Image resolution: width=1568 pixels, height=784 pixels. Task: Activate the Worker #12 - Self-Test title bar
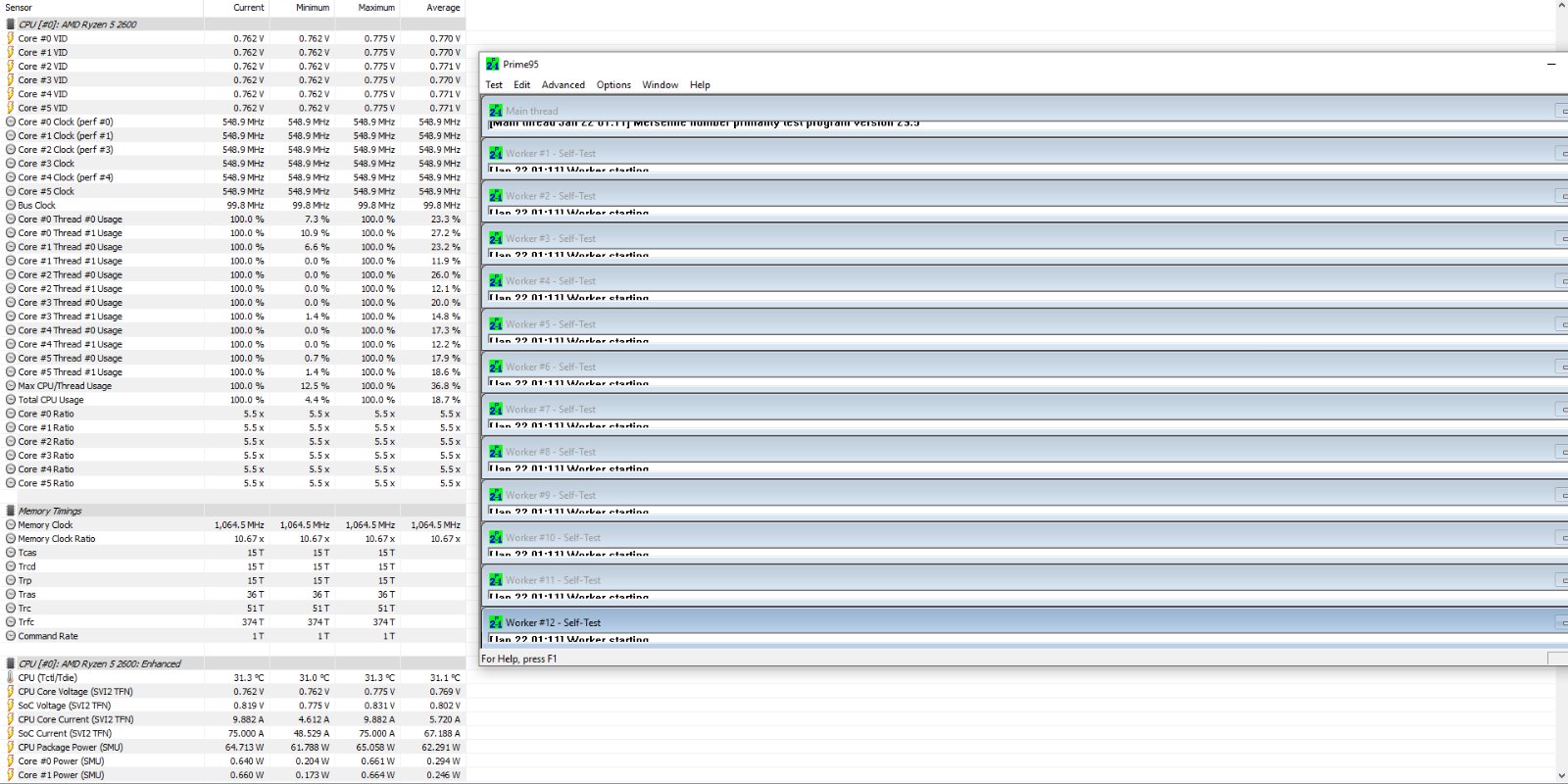[1024, 622]
